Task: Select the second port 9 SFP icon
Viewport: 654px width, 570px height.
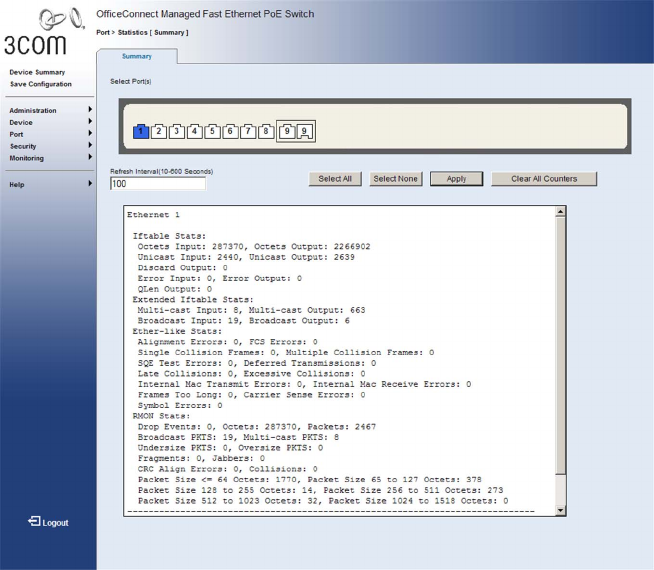Action: (305, 132)
